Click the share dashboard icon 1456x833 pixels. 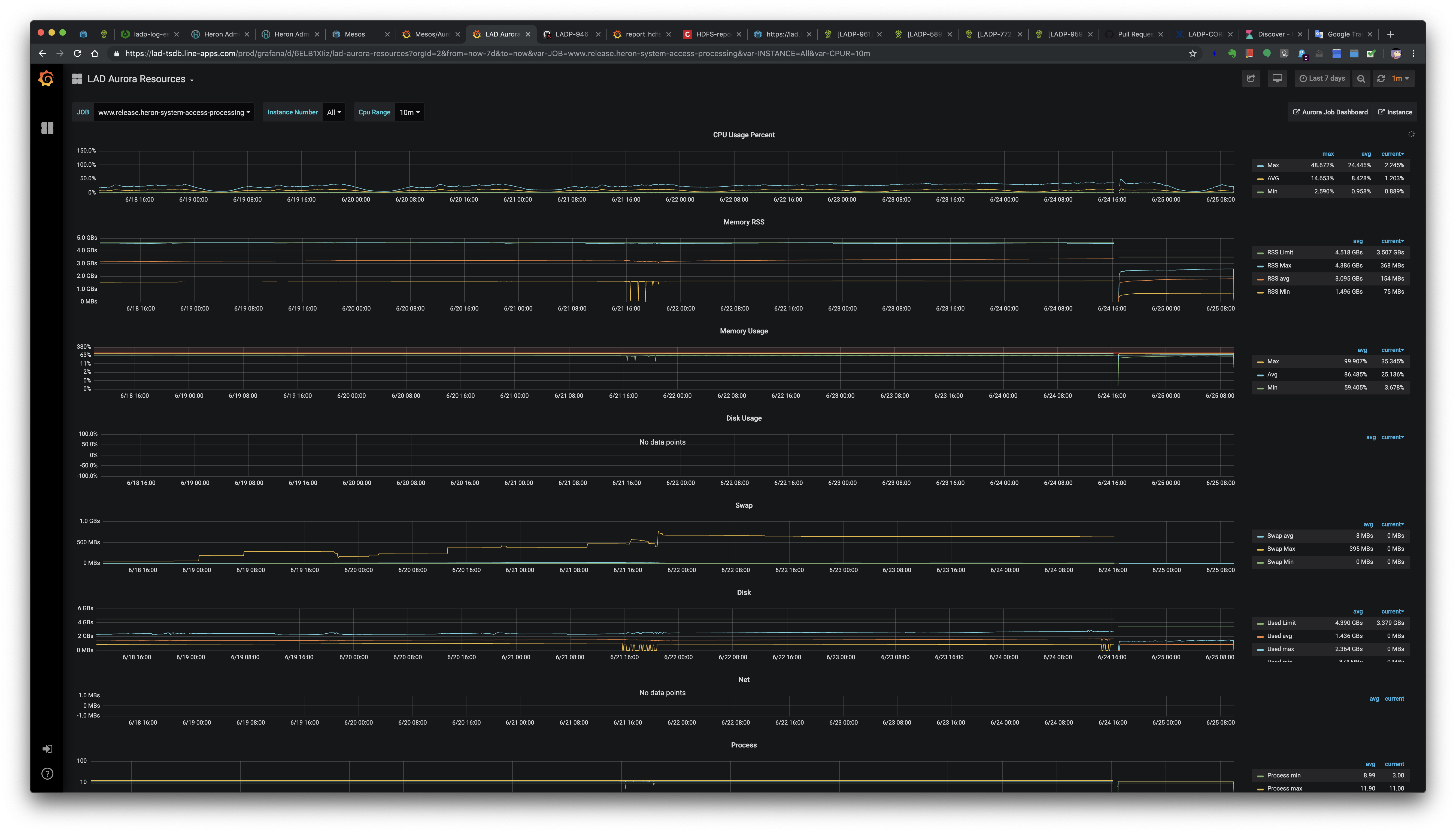click(1251, 78)
